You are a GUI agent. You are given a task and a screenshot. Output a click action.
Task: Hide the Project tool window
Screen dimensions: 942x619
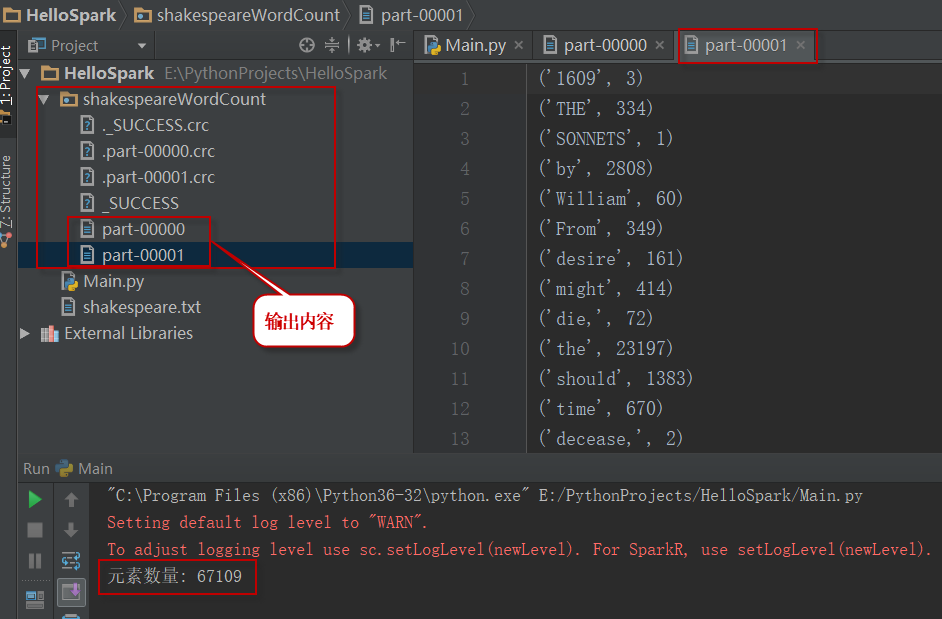[x=397, y=45]
